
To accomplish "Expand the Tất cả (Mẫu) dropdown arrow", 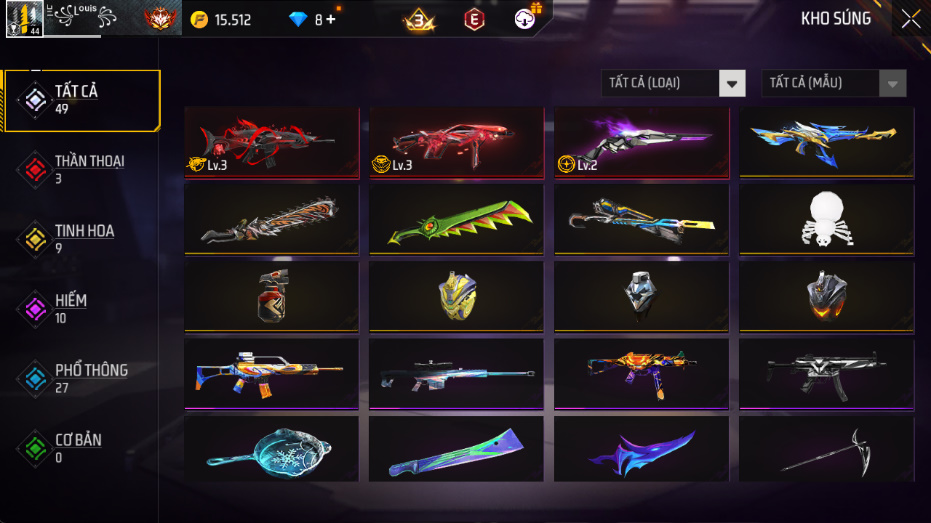I will tap(892, 84).
